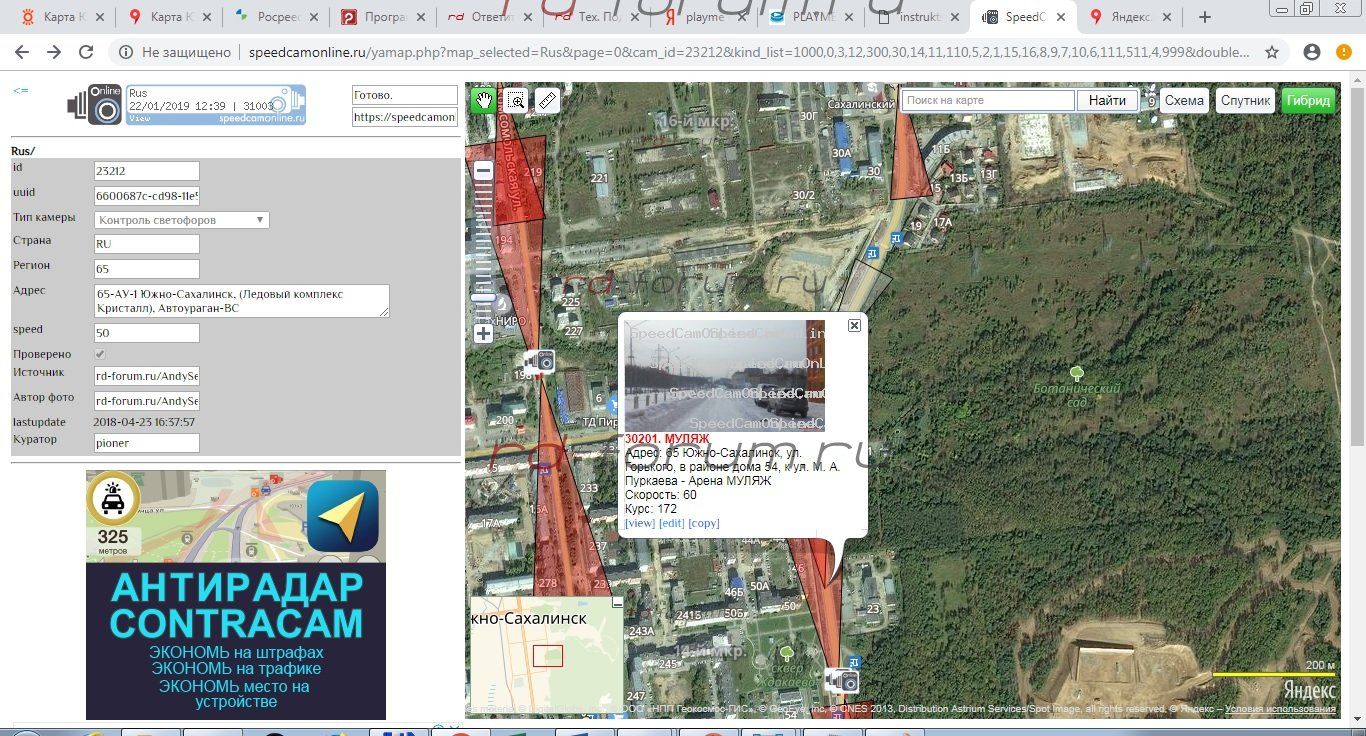Select the ruler distance tool
This screenshot has height=736, width=1366.
click(546, 100)
